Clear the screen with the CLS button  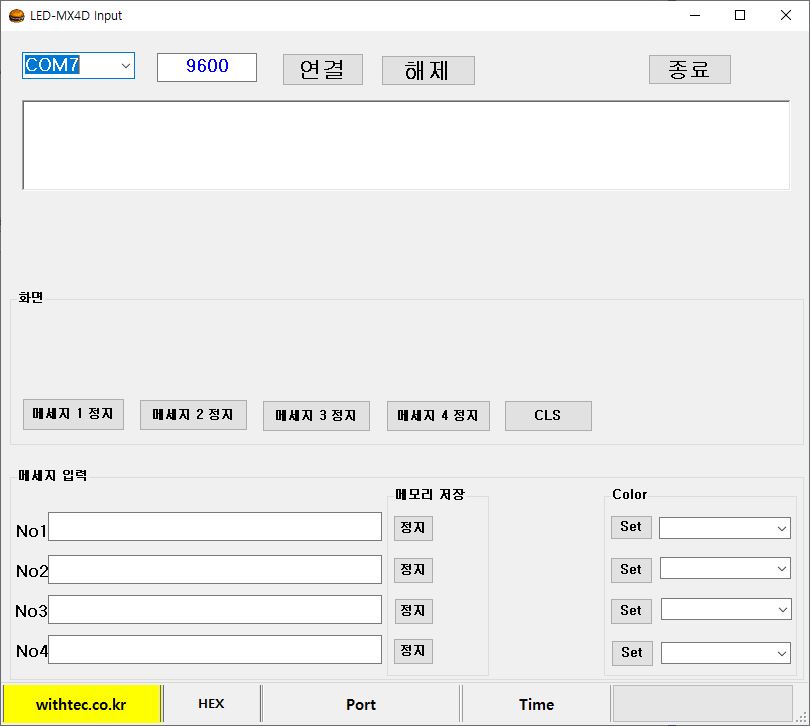click(548, 416)
